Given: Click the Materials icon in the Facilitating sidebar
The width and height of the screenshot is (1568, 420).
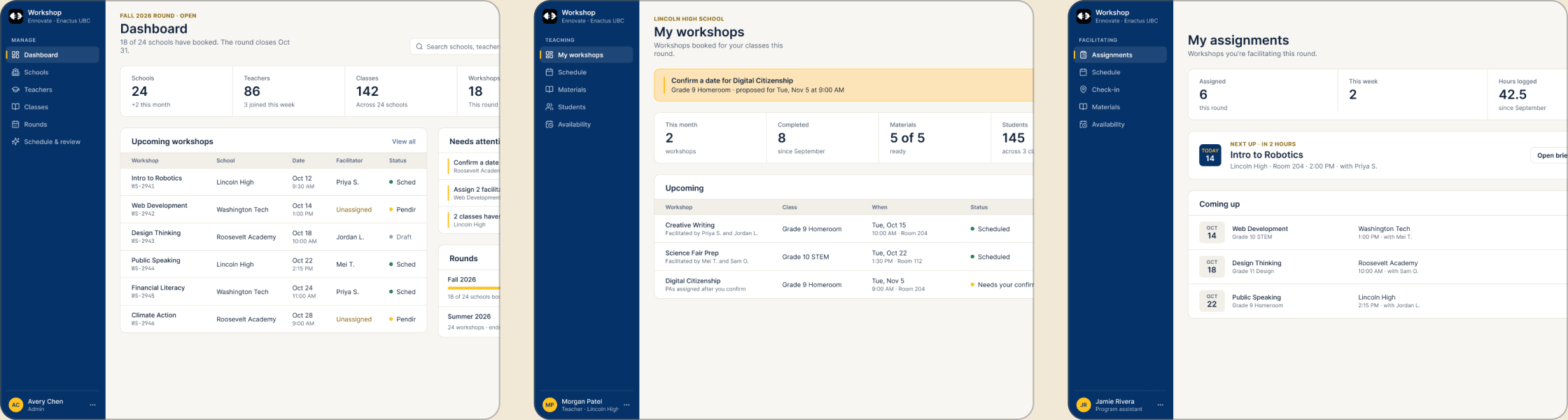Looking at the screenshot, I should click(1083, 107).
